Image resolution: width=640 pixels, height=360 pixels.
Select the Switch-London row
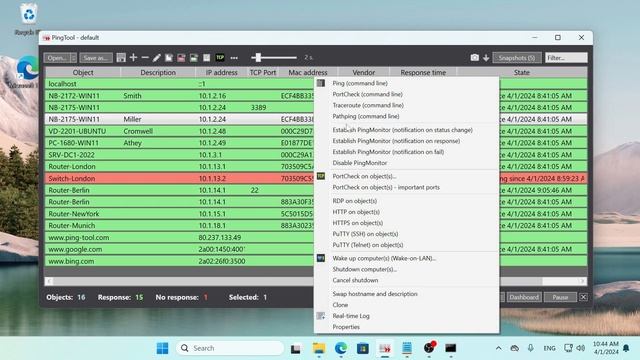(x=316, y=178)
